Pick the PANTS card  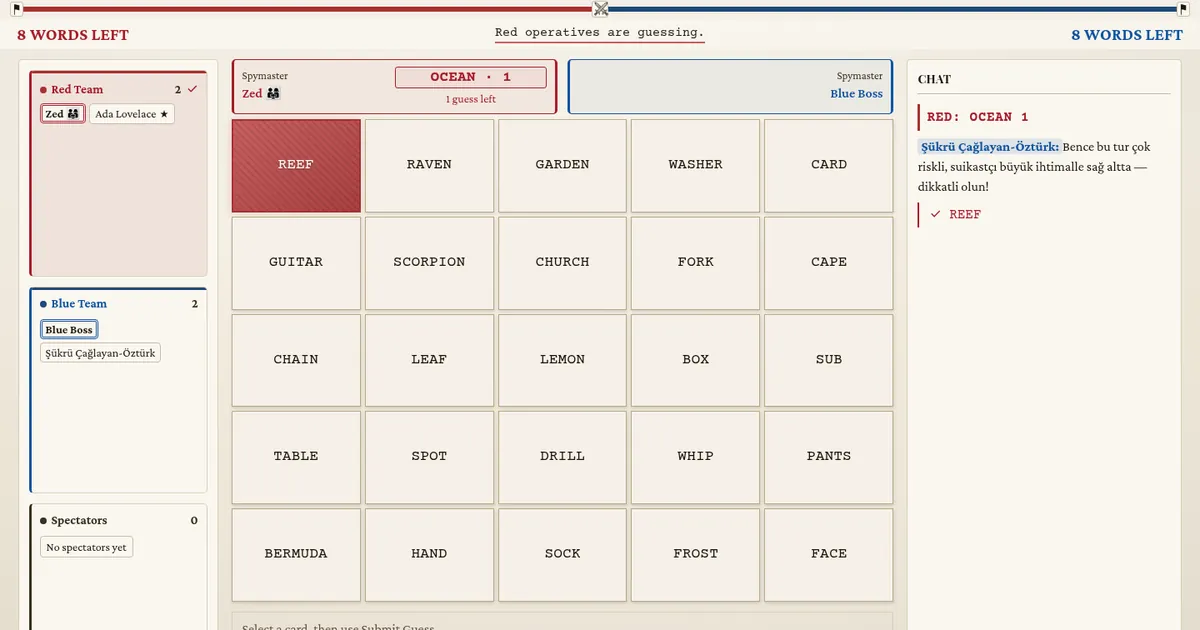828,457
